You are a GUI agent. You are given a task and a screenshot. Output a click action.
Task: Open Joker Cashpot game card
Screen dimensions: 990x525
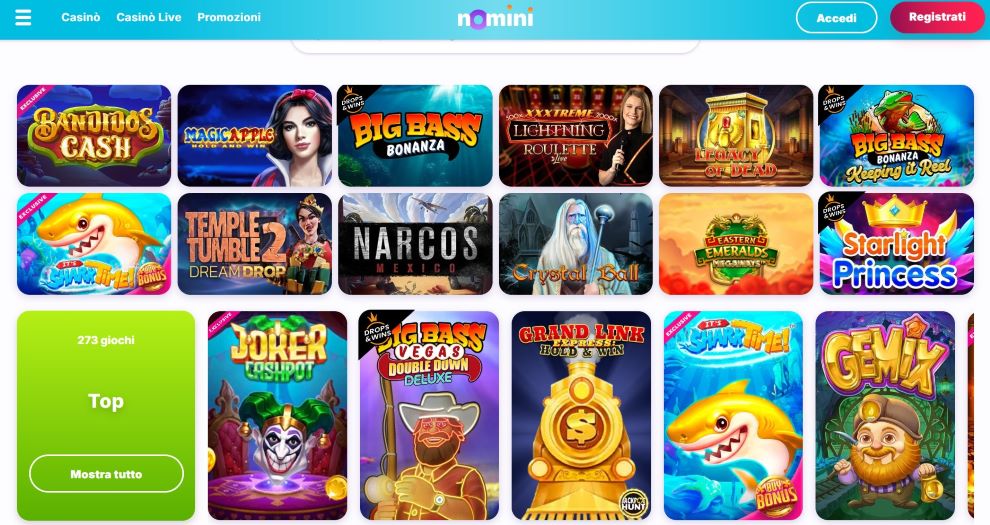pos(277,415)
